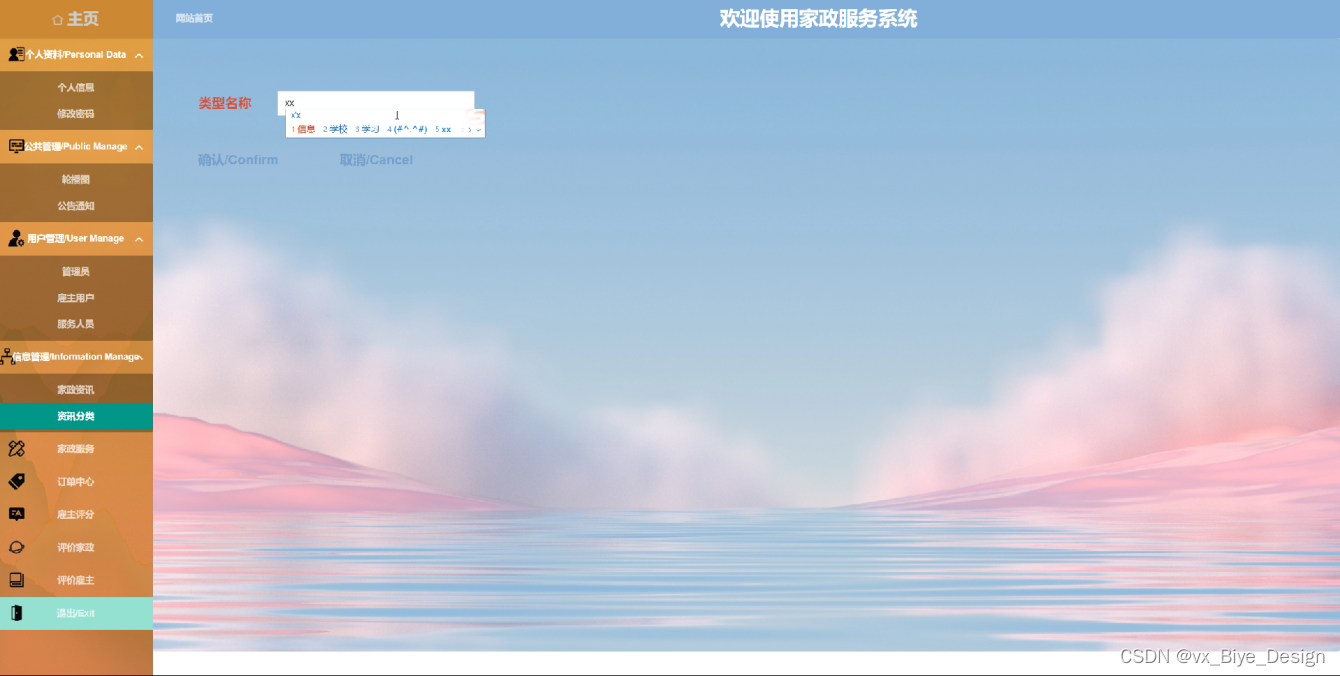Click the 欢迎使用家政服务系统 title

[818, 19]
